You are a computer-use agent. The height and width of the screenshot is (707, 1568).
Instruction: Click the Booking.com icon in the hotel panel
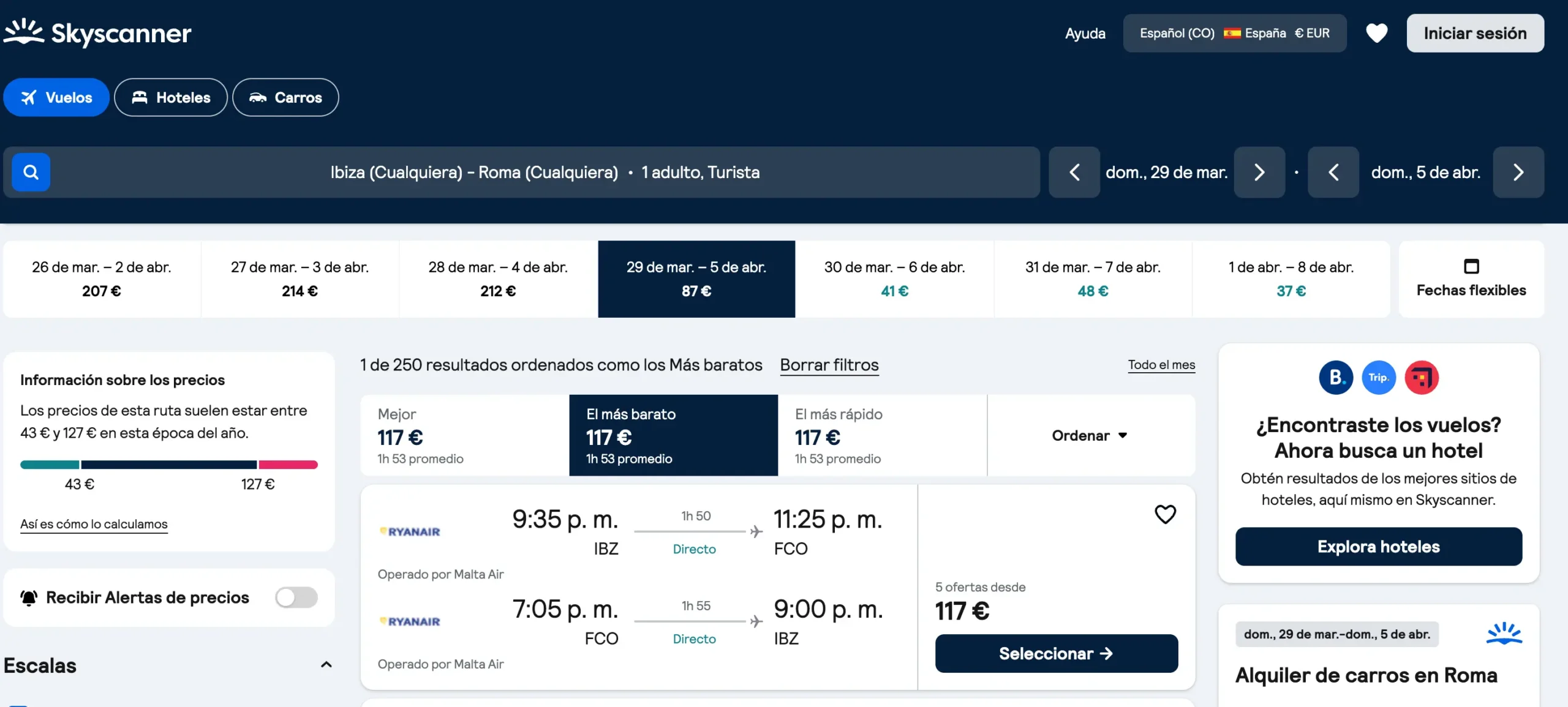tap(1336, 377)
